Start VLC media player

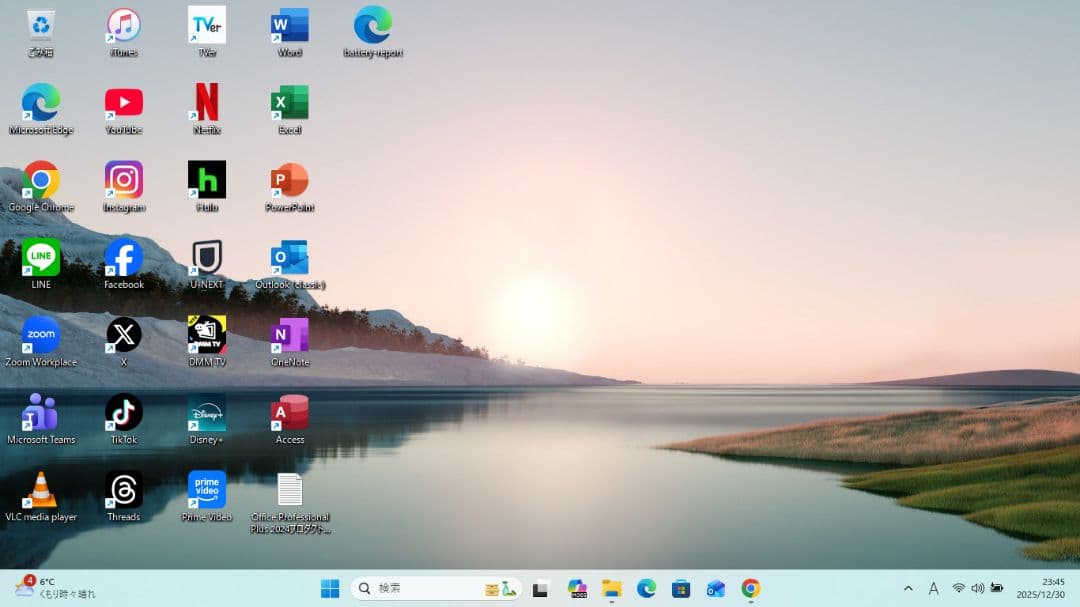click(x=40, y=489)
